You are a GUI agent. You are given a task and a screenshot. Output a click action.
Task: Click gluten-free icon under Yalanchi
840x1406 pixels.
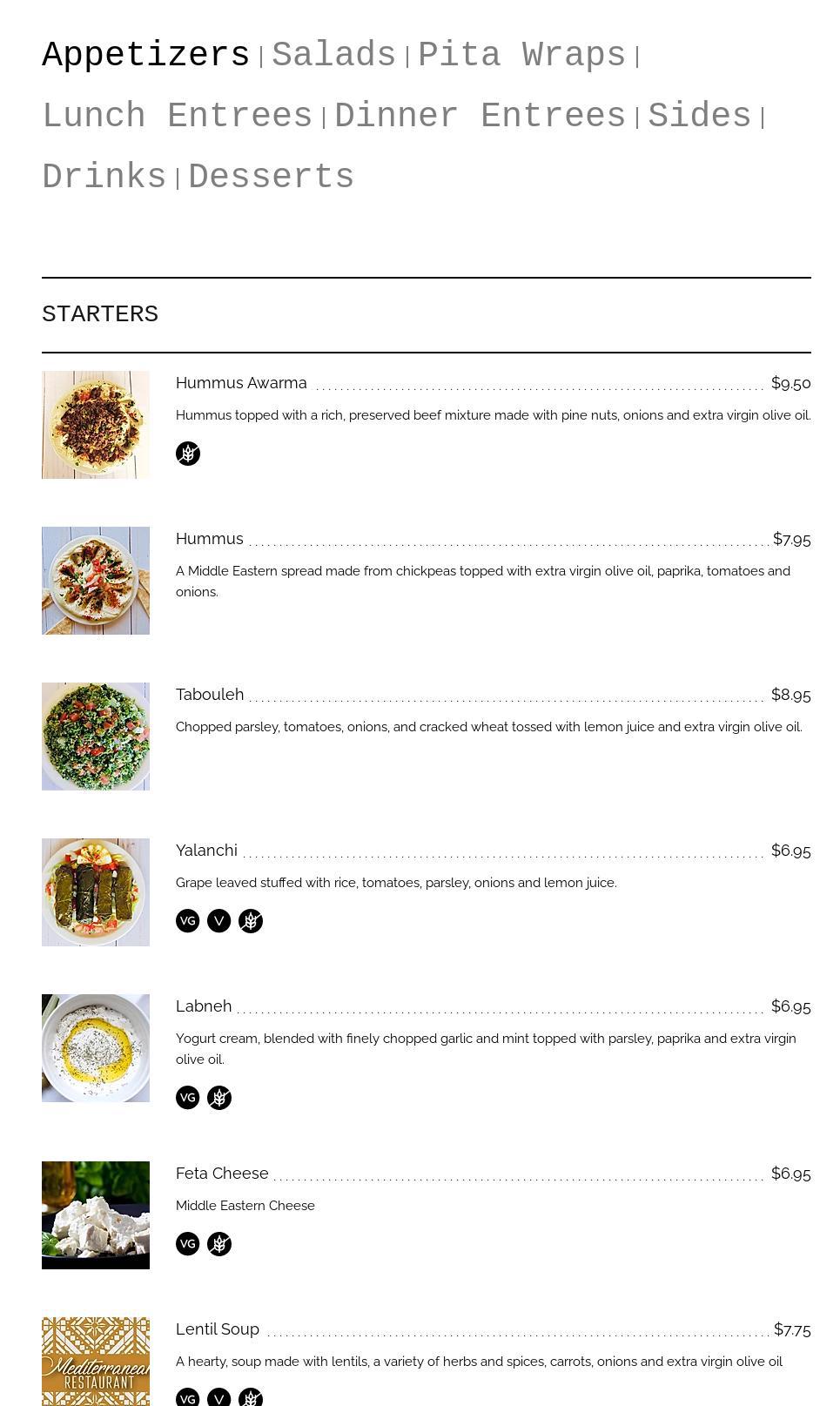(x=251, y=921)
